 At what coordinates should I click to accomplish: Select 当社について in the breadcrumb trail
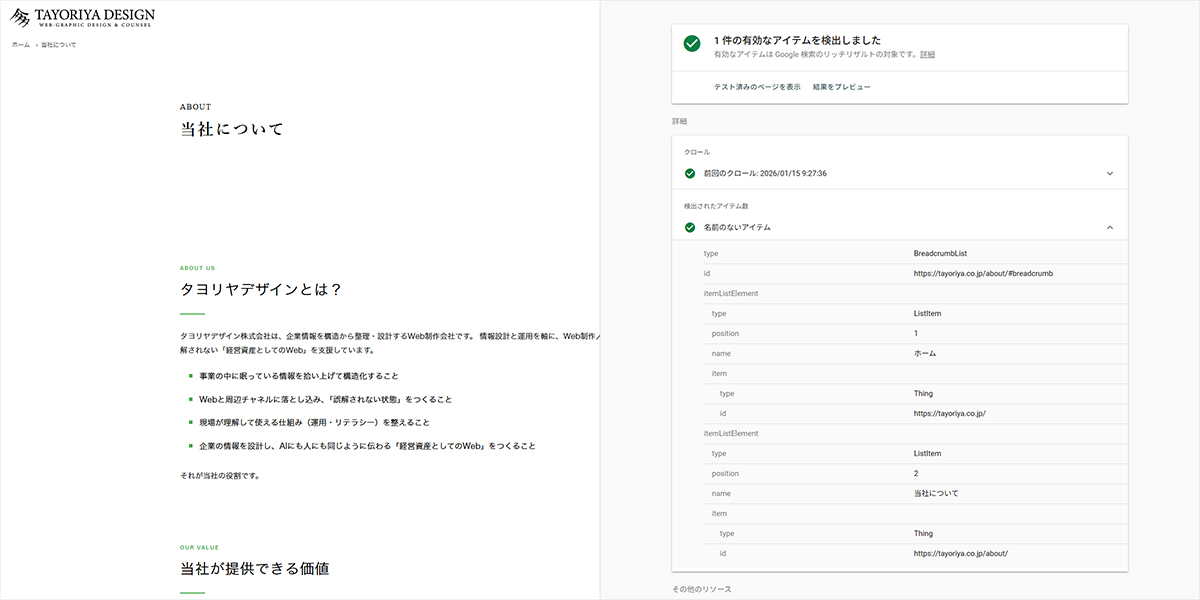pos(60,44)
